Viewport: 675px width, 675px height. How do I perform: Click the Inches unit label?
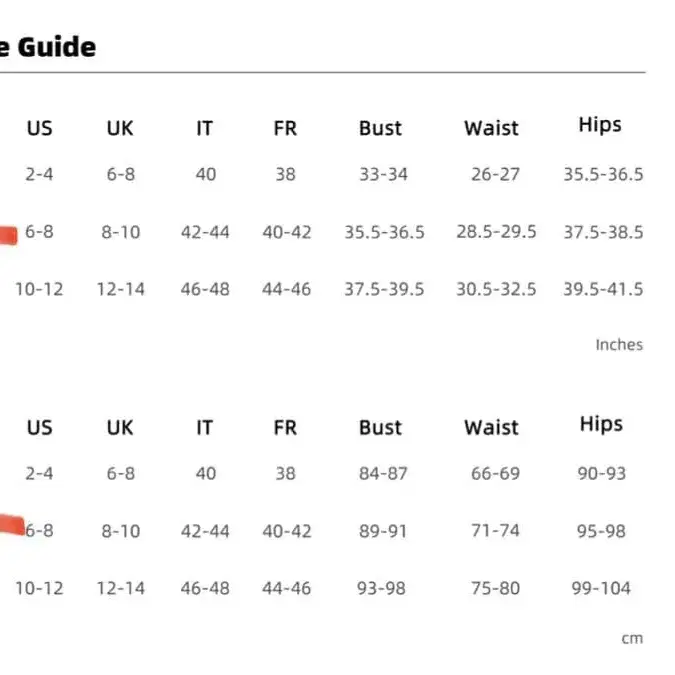[619, 344]
